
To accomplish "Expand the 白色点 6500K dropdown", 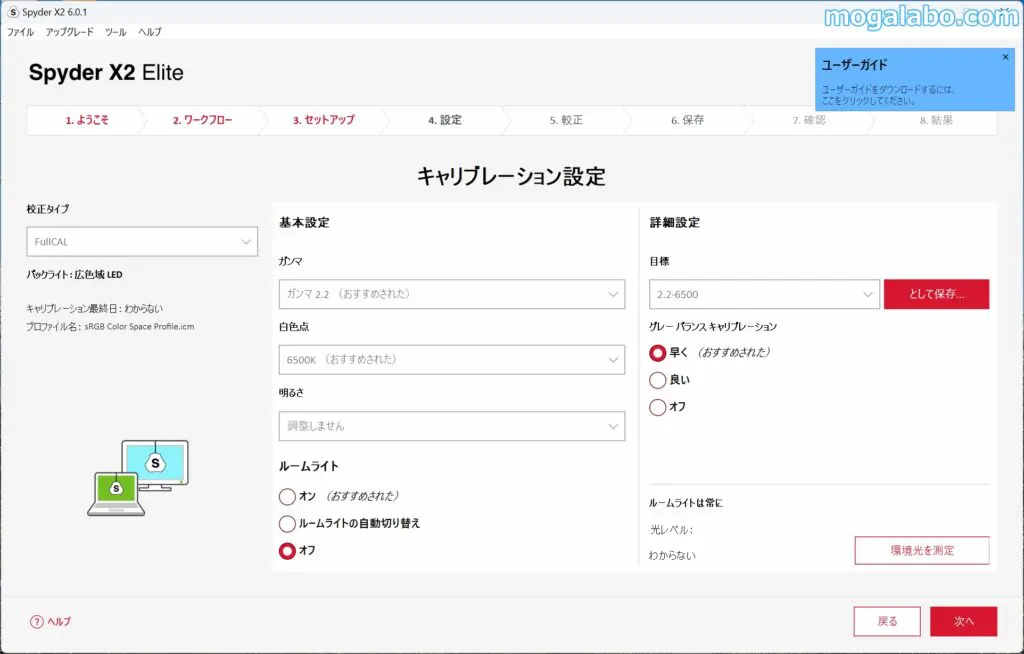I will [451, 359].
